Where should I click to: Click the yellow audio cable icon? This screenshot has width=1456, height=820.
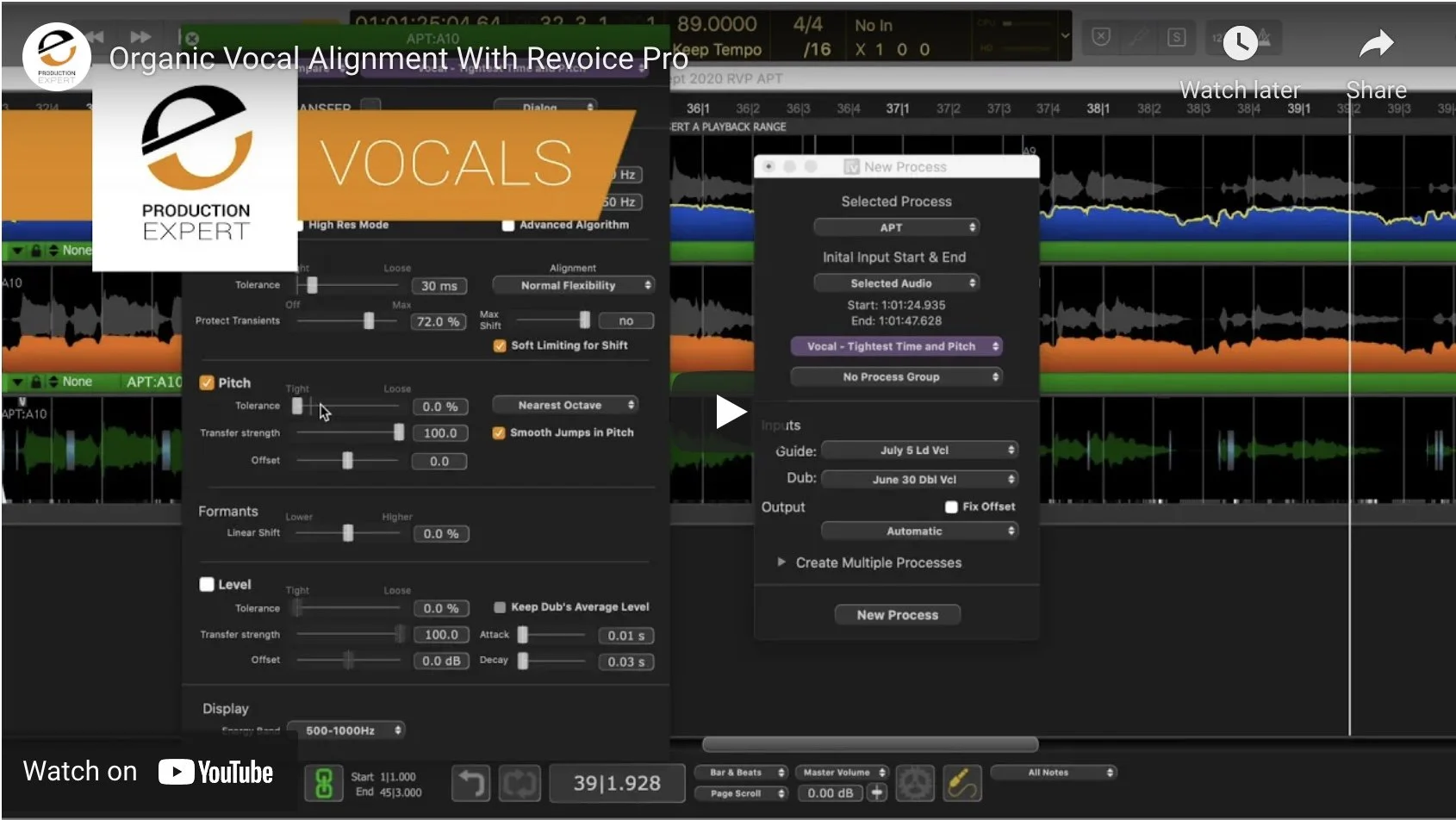962,783
